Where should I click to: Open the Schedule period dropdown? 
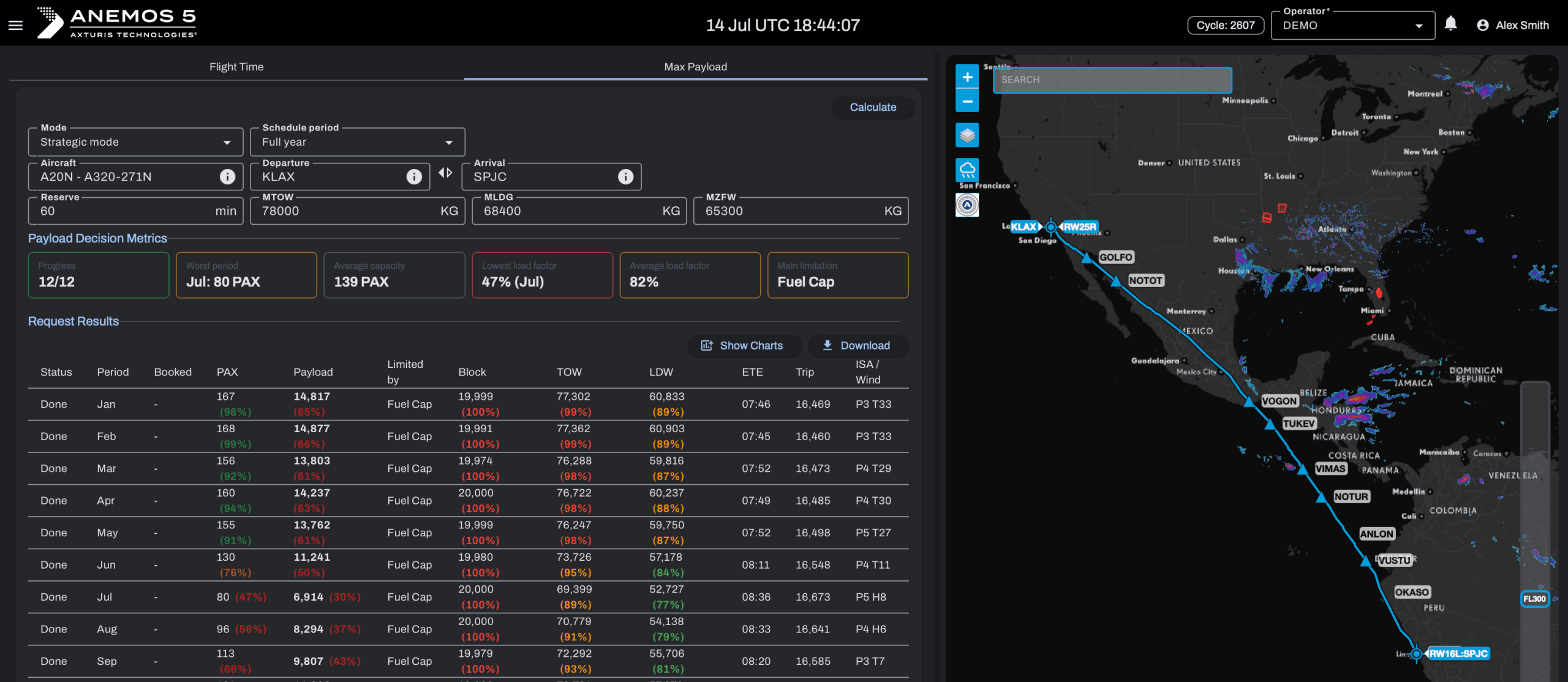(357, 142)
